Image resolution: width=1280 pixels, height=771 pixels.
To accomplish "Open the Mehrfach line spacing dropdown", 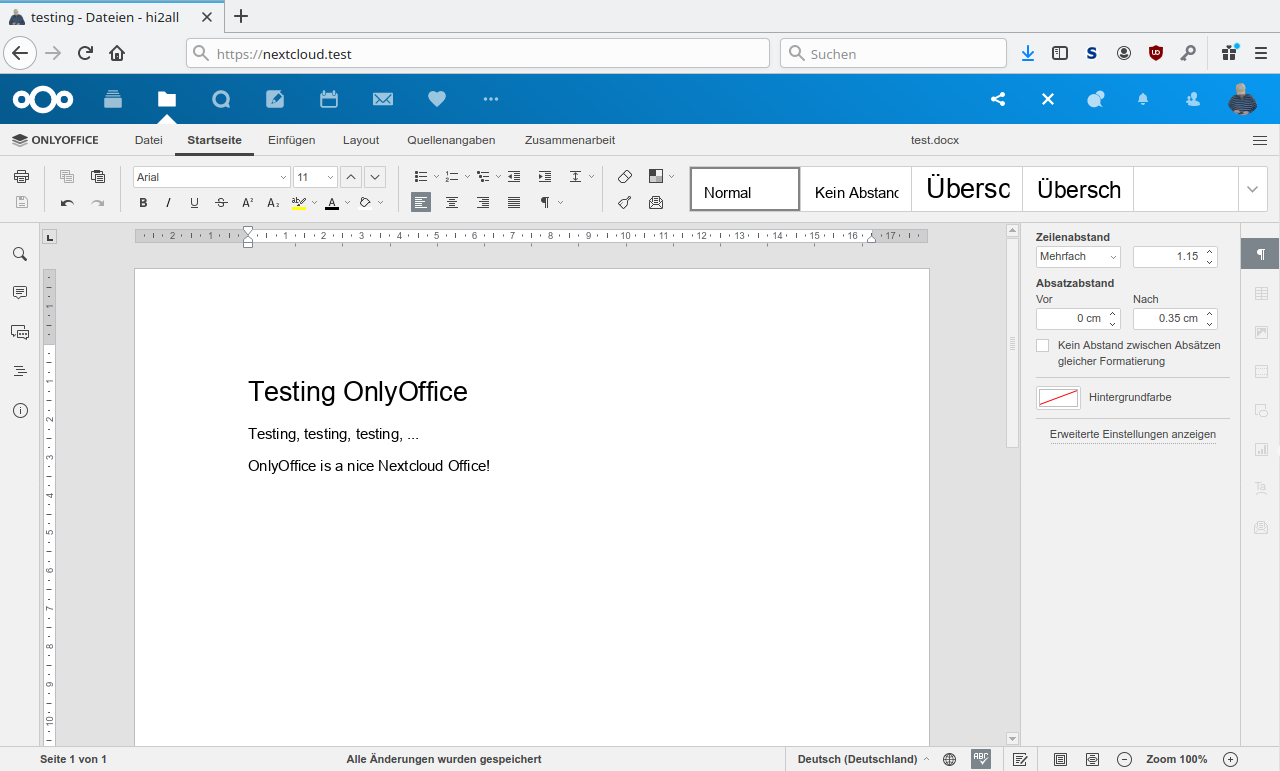I will (x=1078, y=257).
